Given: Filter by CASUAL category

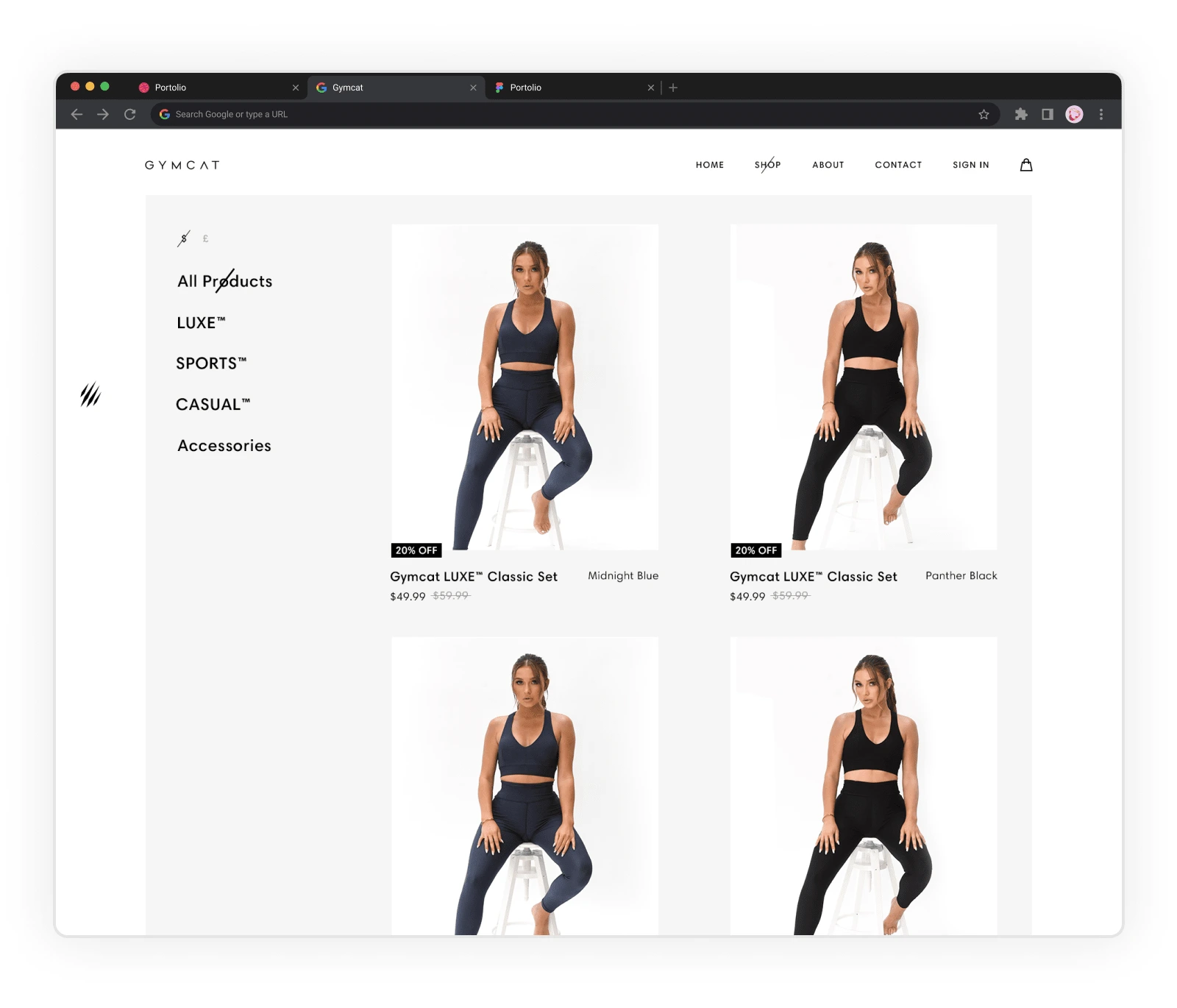Looking at the screenshot, I should [x=213, y=404].
